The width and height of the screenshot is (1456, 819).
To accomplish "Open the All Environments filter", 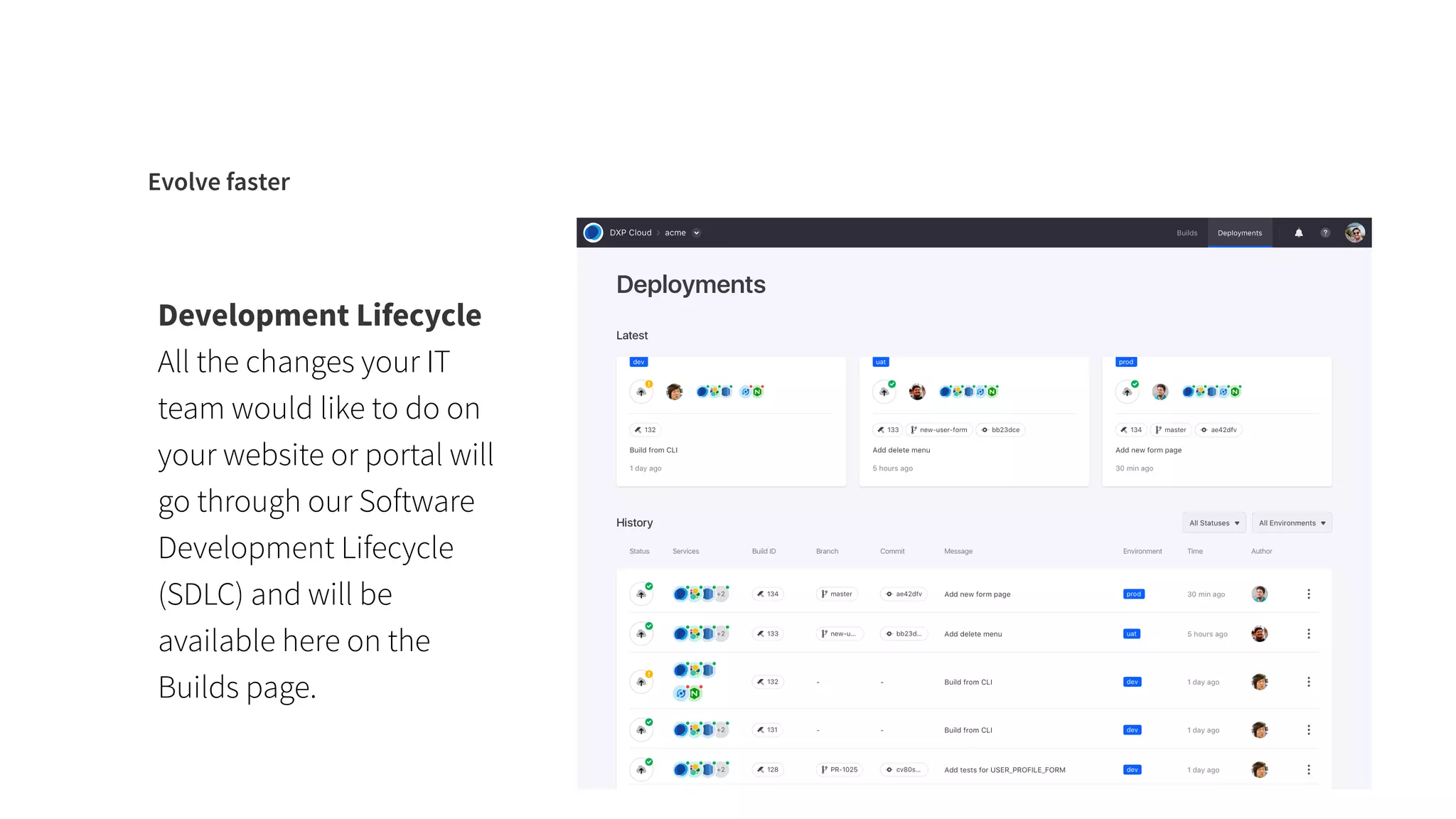I will pos(1292,523).
